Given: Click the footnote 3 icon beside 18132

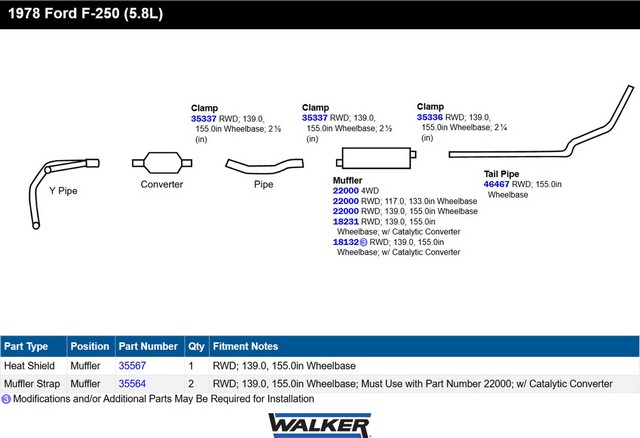Looking at the screenshot, I should 363,242.
